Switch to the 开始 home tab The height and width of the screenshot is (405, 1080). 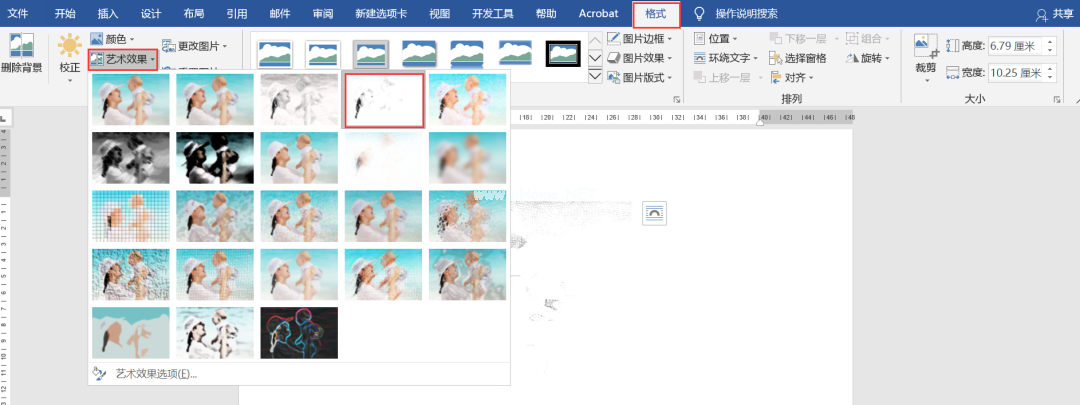pos(65,14)
